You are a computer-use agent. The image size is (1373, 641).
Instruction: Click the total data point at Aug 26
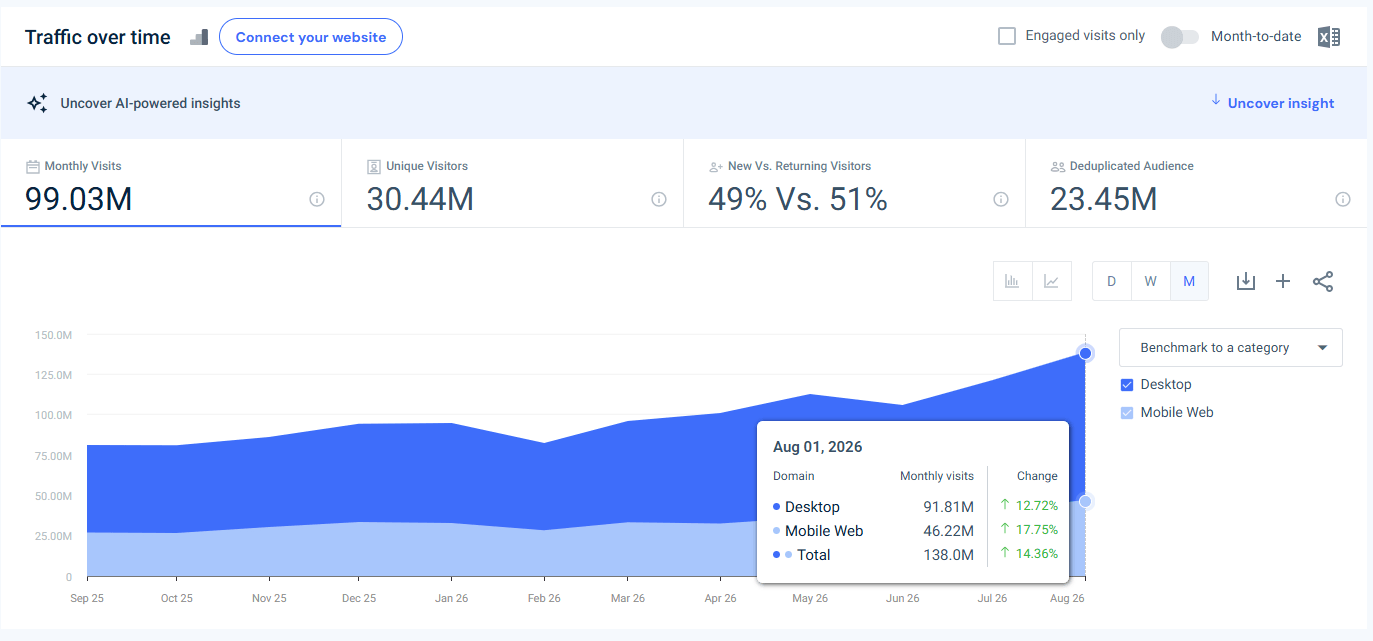coord(1085,353)
